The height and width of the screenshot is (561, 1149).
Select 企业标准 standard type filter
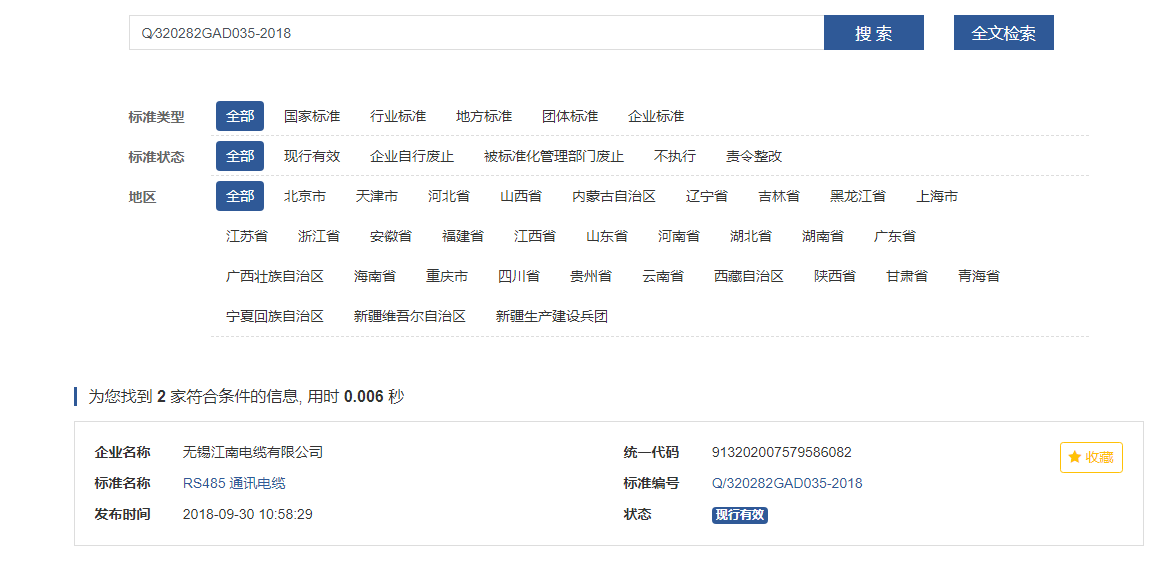[x=656, y=116]
